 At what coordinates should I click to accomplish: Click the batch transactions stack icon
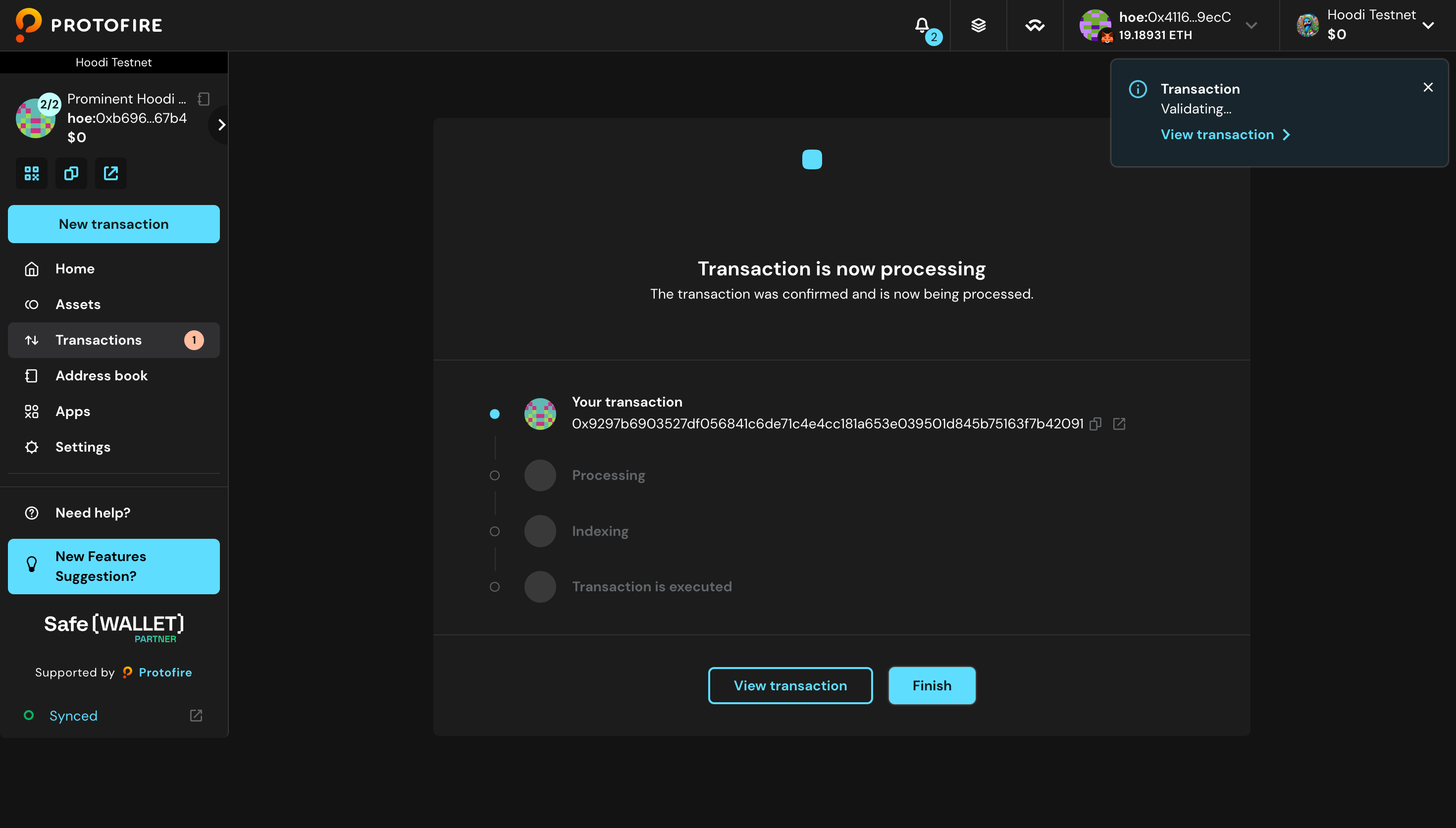[x=979, y=25]
